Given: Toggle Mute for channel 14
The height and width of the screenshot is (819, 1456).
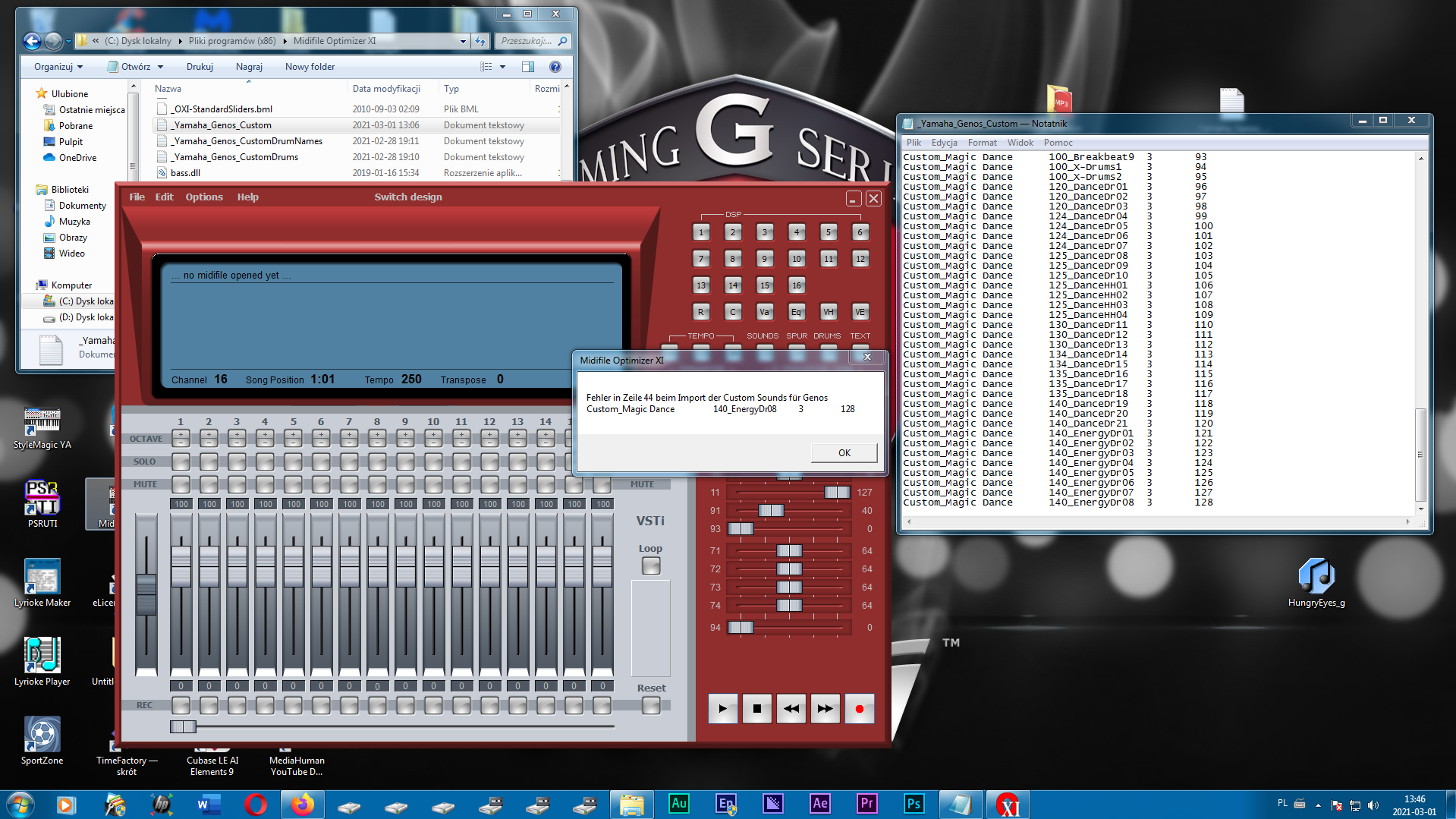Looking at the screenshot, I should click(546, 484).
